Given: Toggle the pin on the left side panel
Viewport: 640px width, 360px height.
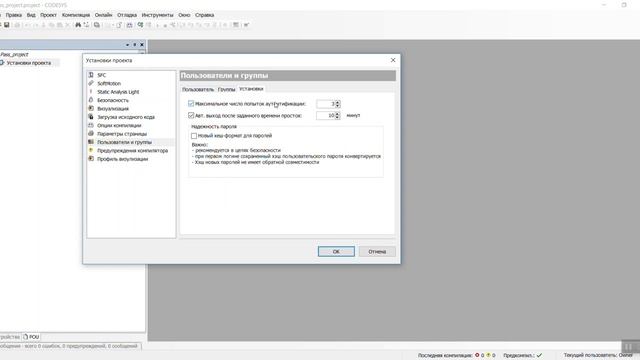Looking at the screenshot, I should point(135,44).
